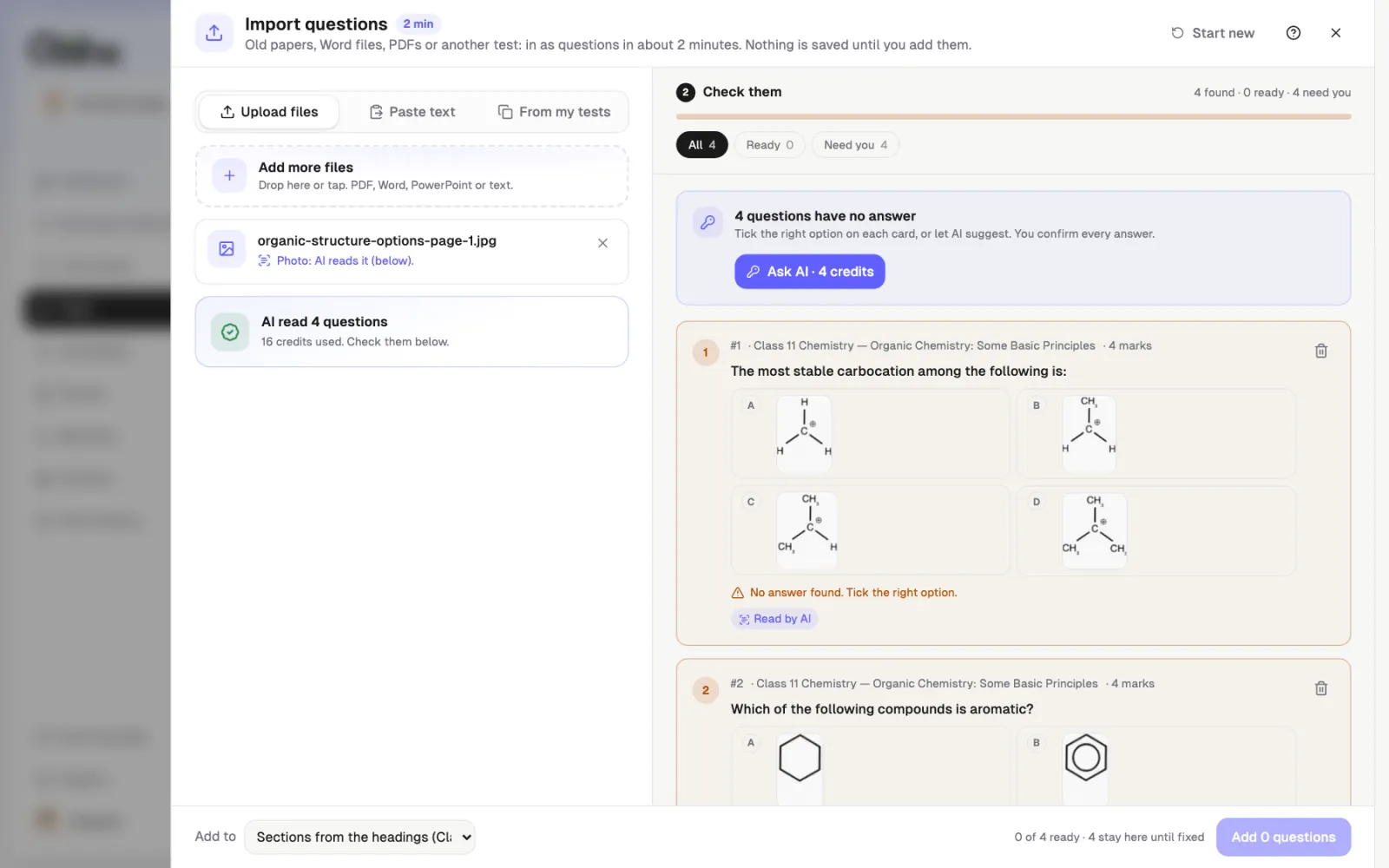Viewport: 1389px width, 868px height.
Task: Click the warning icon next to No answer found
Action: coord(738,593)
